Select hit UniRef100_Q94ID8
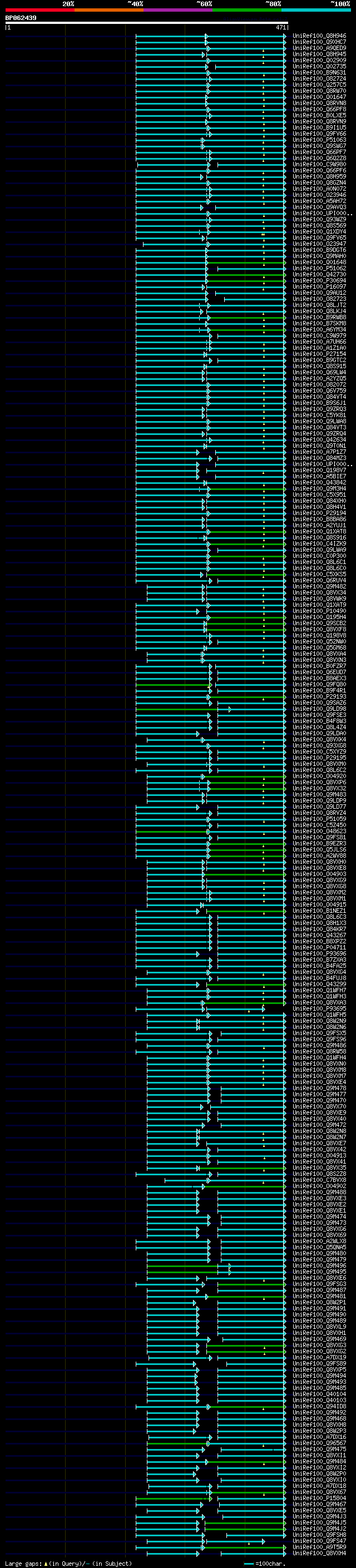The image size is (356, 1568). pos(319,1406)
